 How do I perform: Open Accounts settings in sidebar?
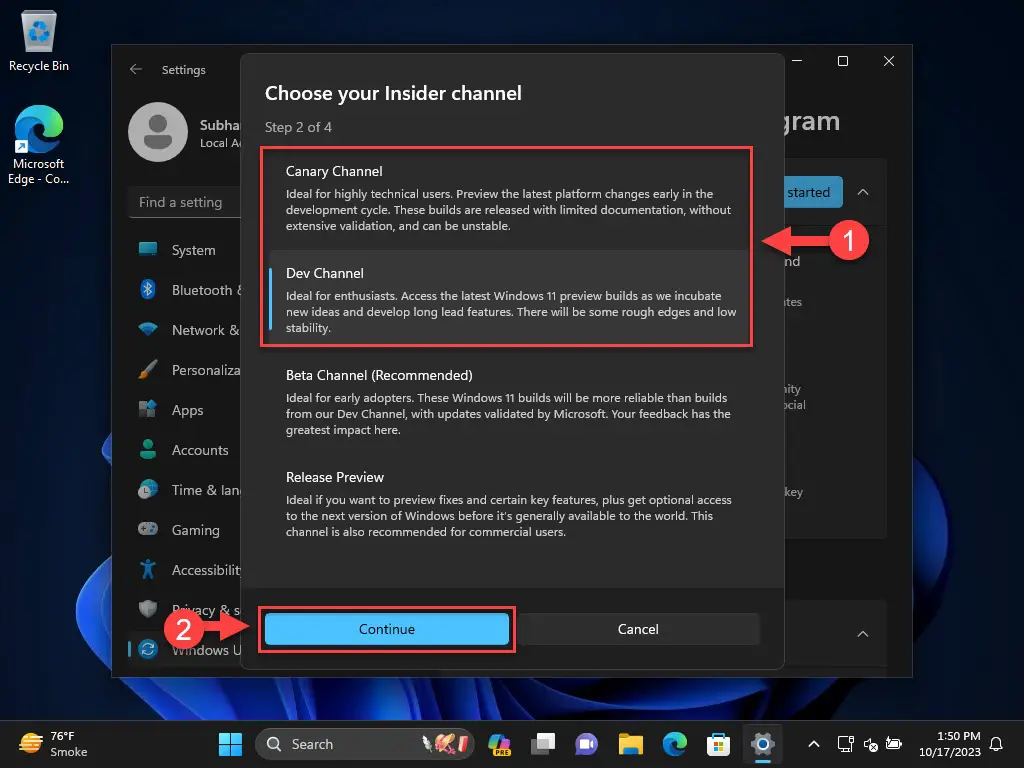[186, 450]
